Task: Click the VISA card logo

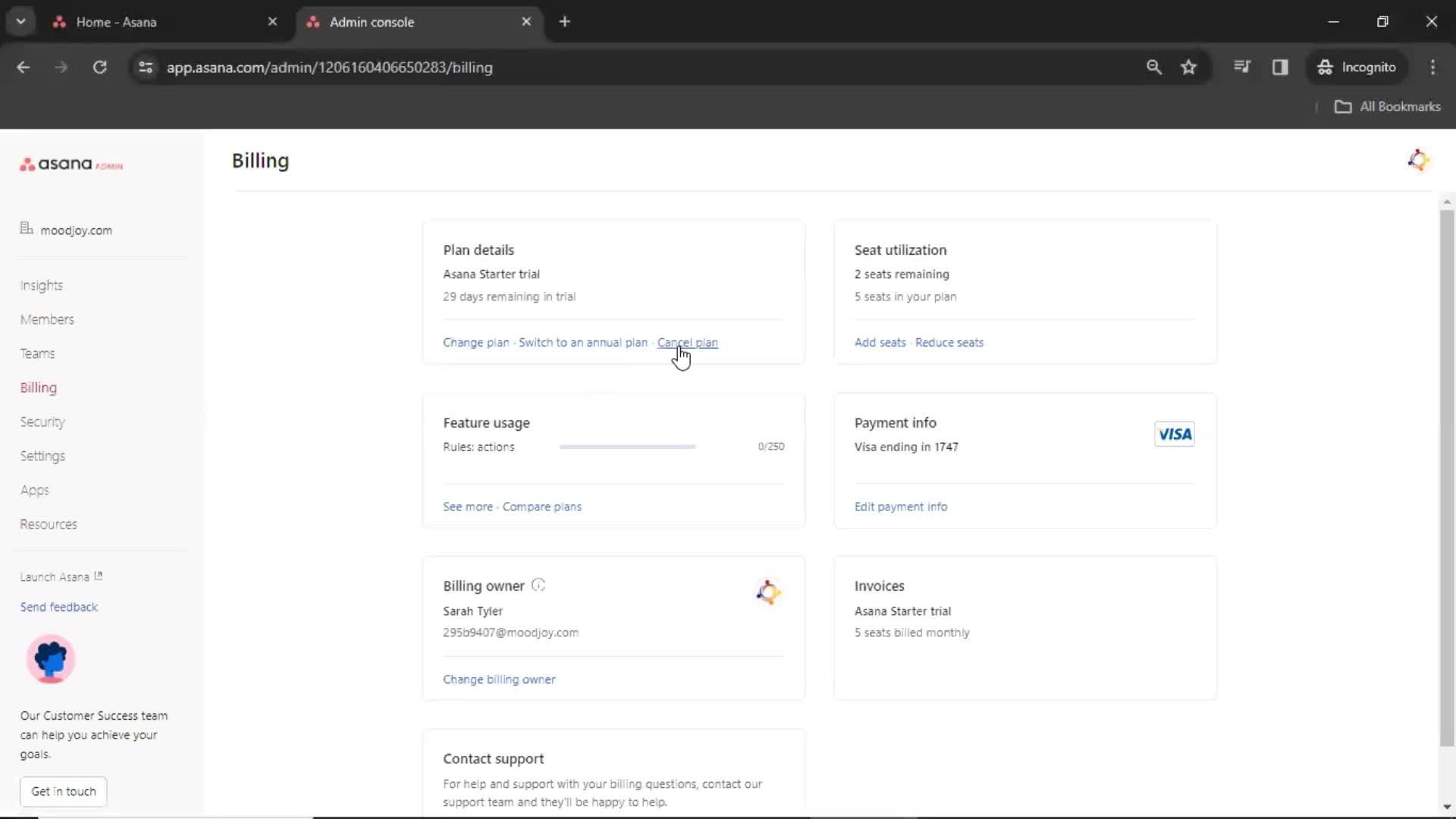Action: 1174,434
